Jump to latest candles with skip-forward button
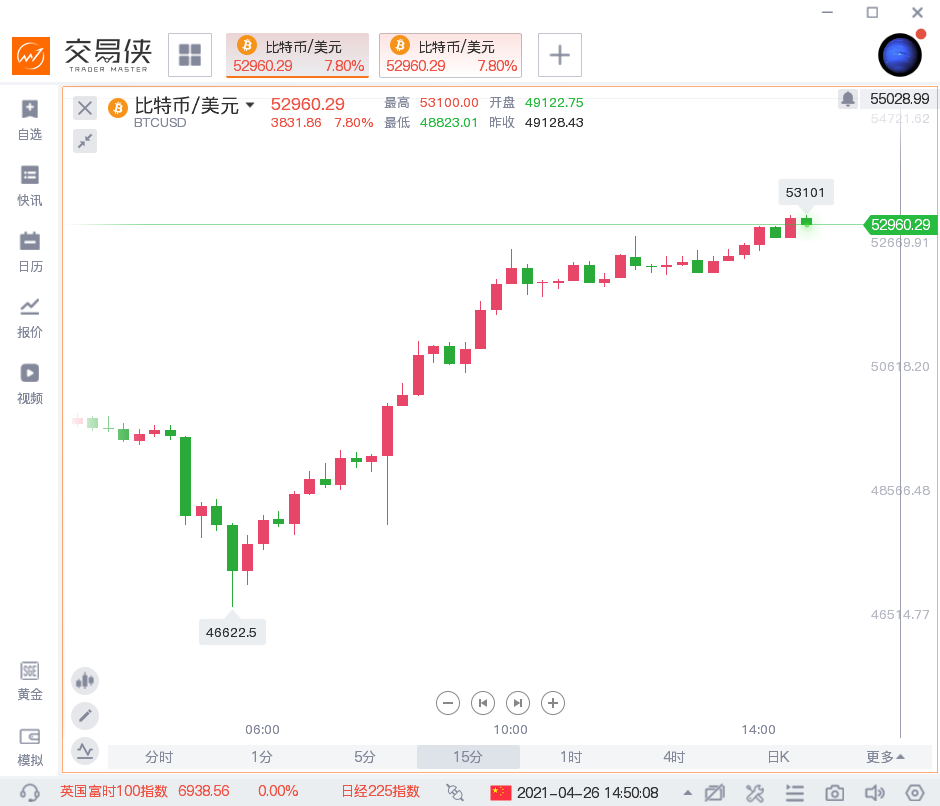940x806 pixels. tap(518, 703)
